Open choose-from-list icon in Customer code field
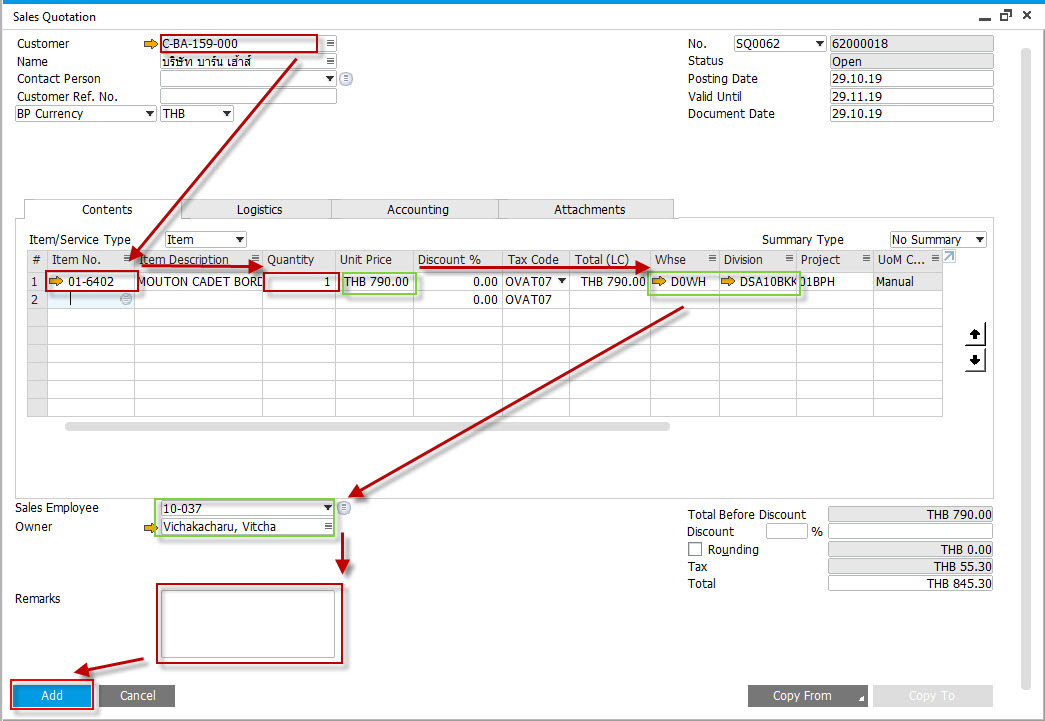 click(330, 43)
